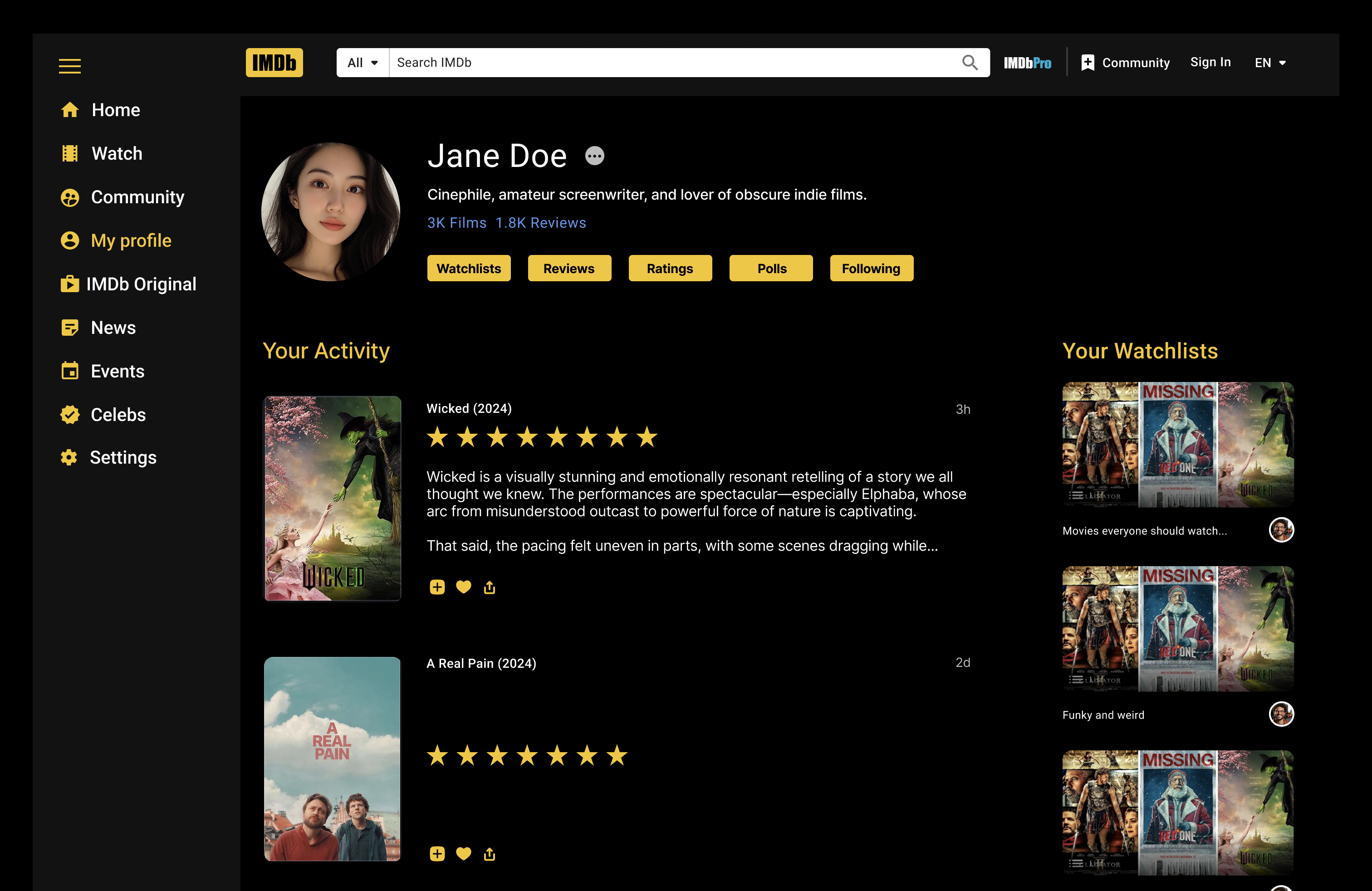Image resolution: width=1372 pixels, height=891 pixels.
Task: Open the EN language selector
Action: pyautogui.click(x=1270, y=62)
